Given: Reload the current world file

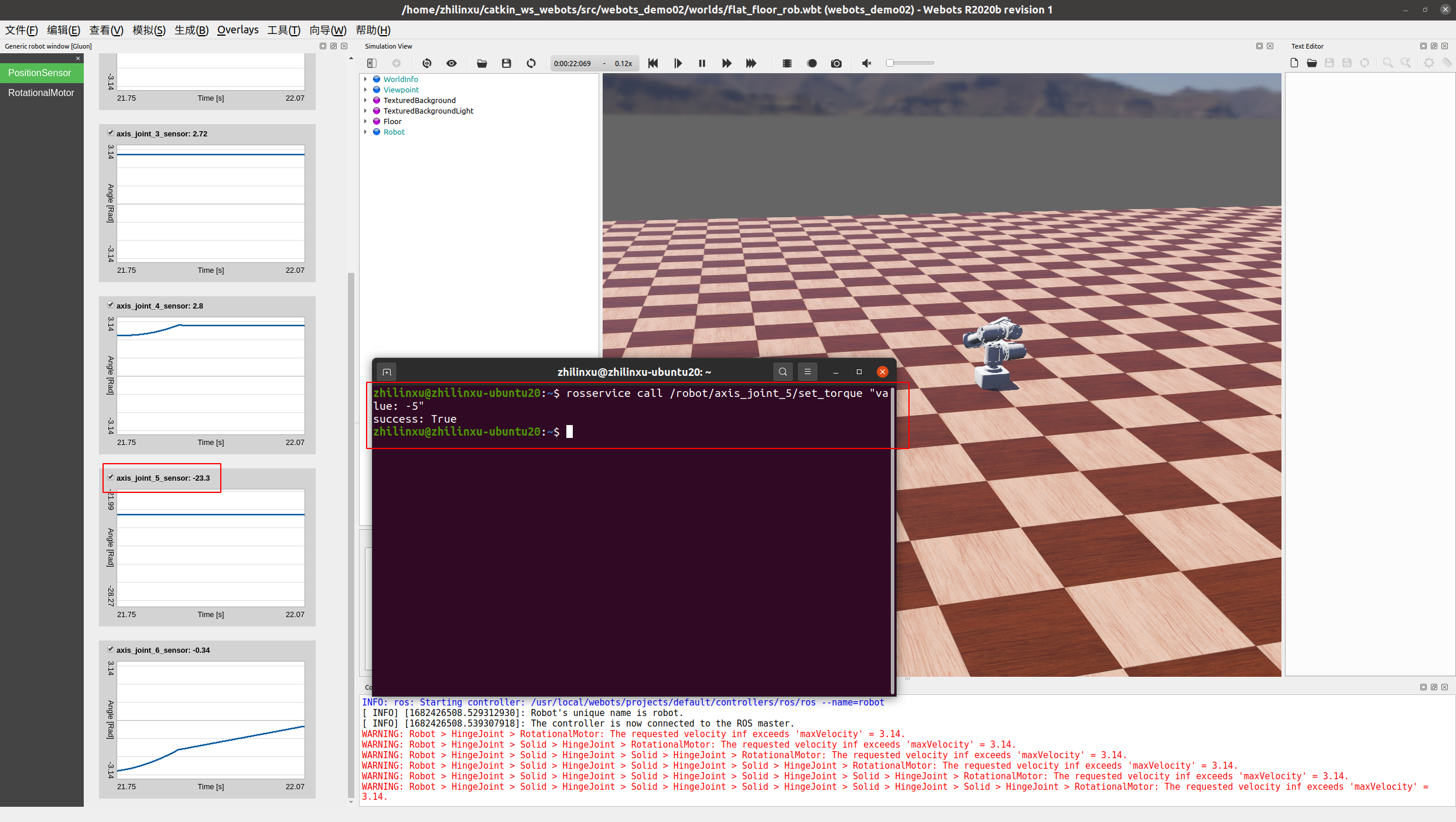Looking at the screenshot, I should tap(531, 63).
